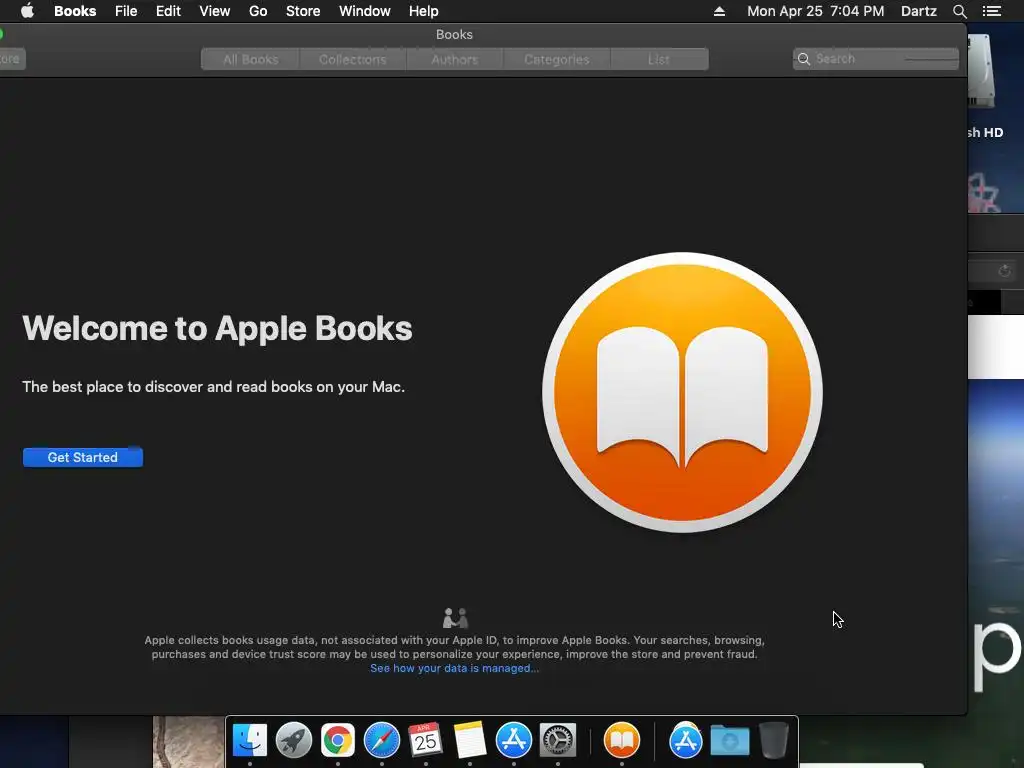Select the hard drive icon on desktop

[x=982, y=72]
